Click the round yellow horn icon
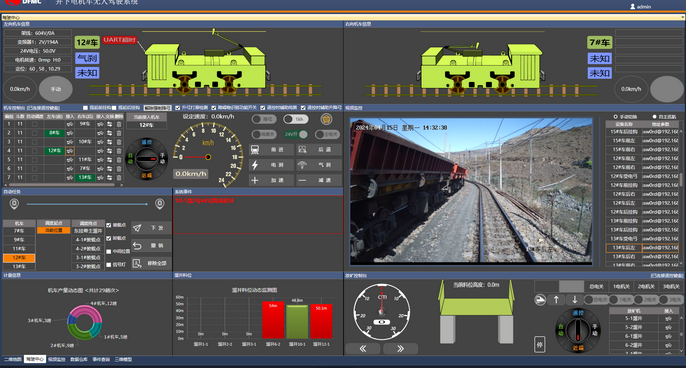Screen dimensions: 686x368 point(326,119)
